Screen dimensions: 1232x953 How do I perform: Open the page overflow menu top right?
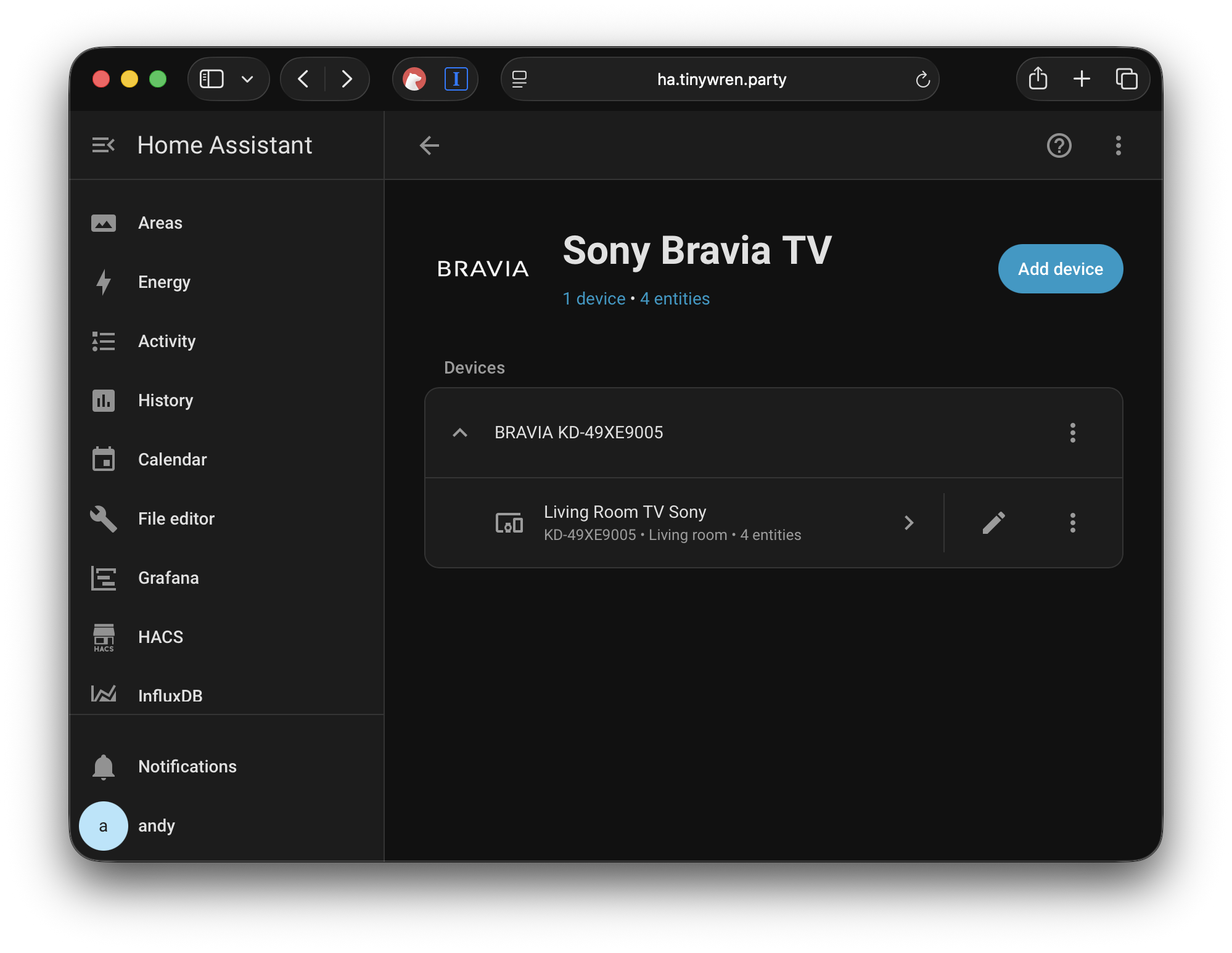coord(1117,145)
